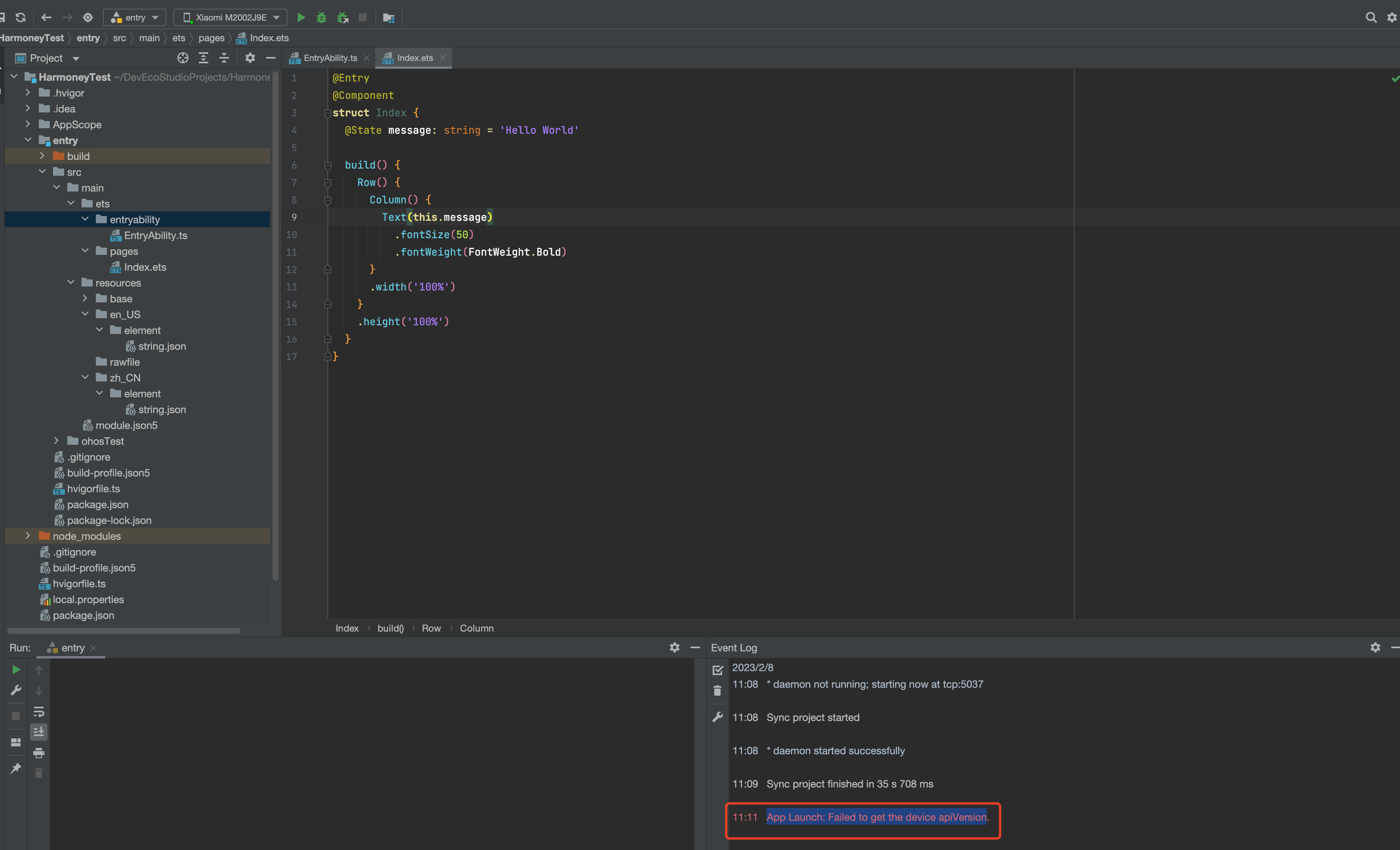Open the entry run configuration dropdown
Image resolution: width=1400 pixels, height=850 pixels.
point(135,17)
